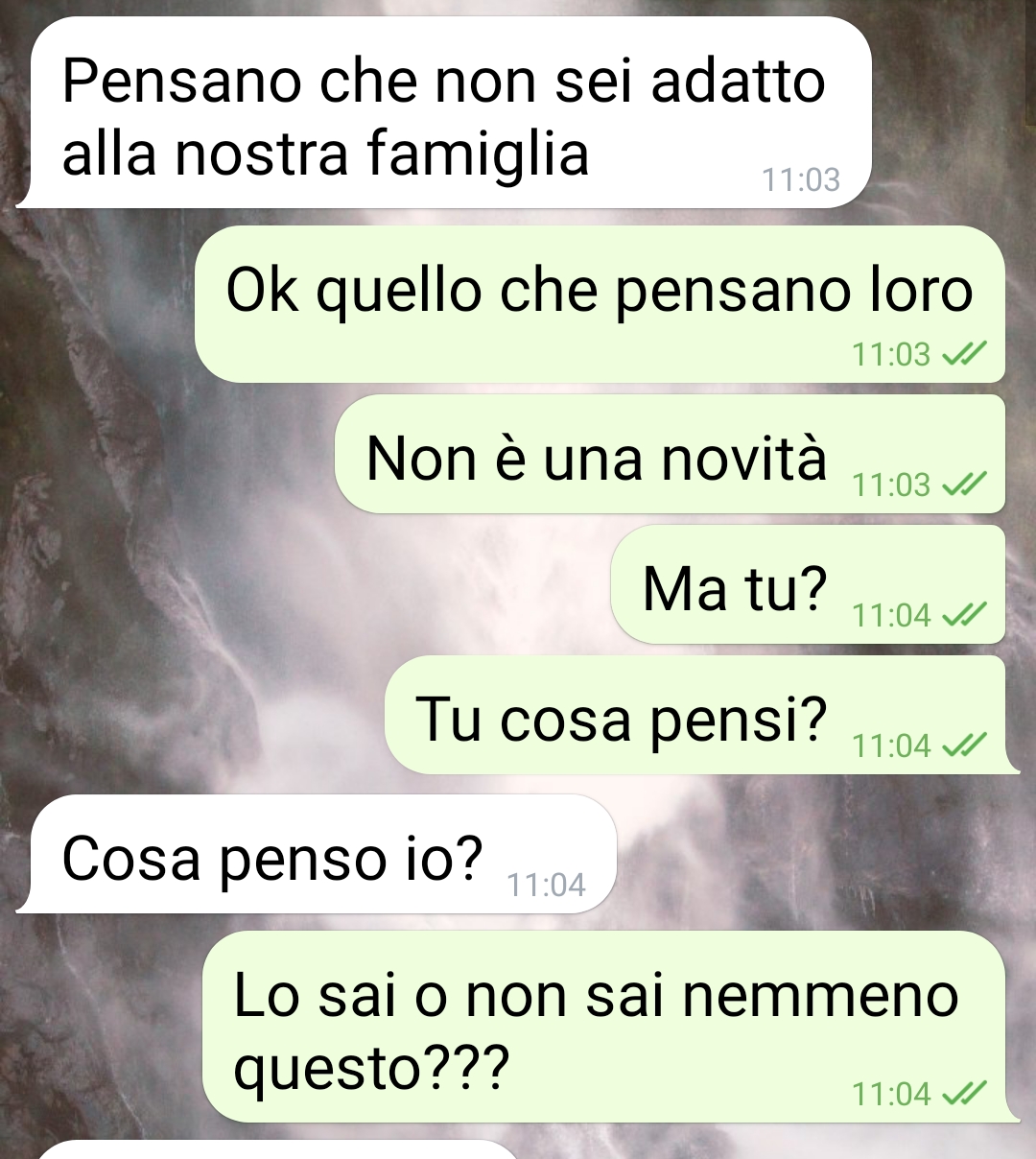
Task: Click the 11:04 timestamp beside "Ma tu?"
Action: pos(891,616)
